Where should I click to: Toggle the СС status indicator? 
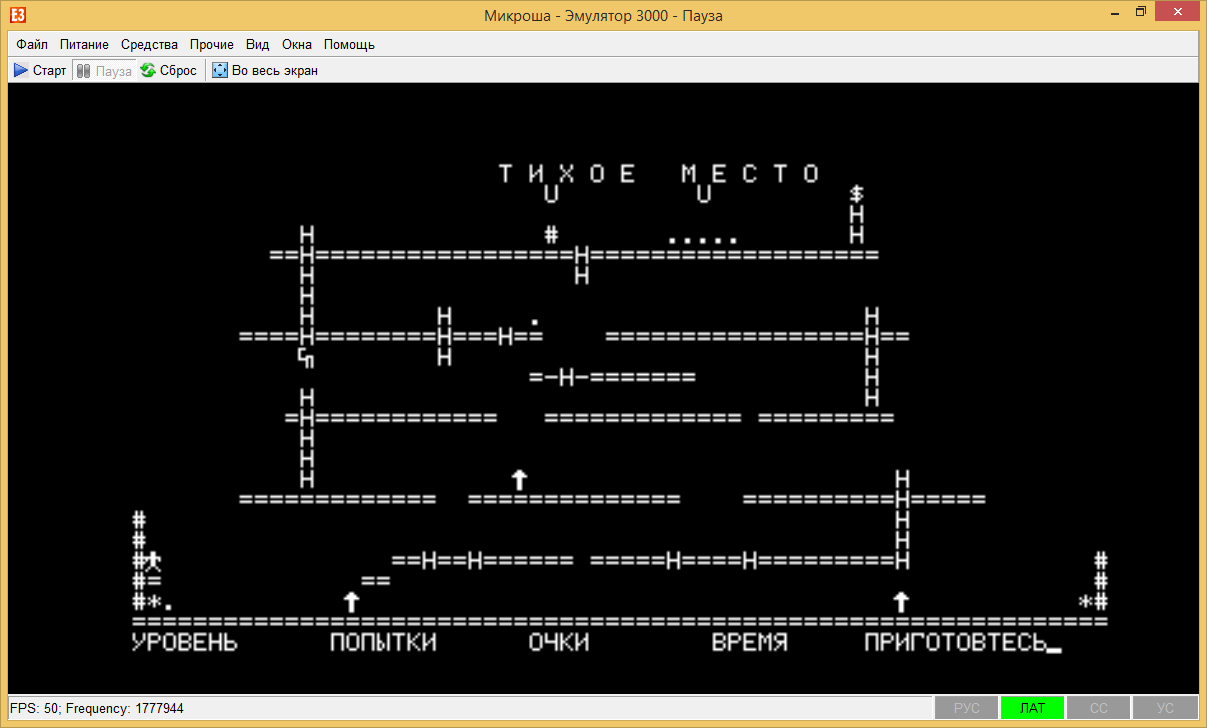(x=1098, y=708)
